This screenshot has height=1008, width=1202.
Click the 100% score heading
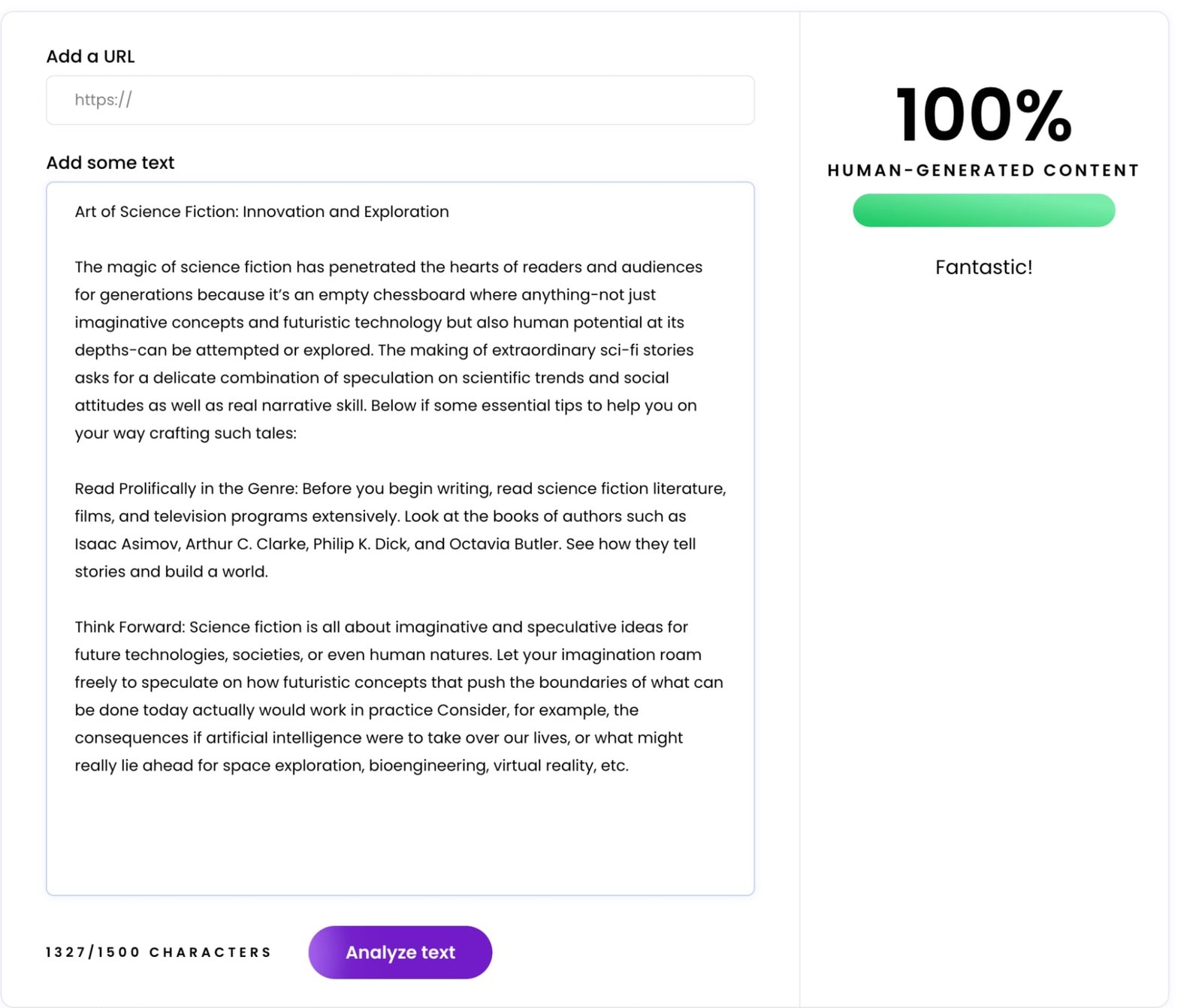pyautogui.click(x=983, y=115)
